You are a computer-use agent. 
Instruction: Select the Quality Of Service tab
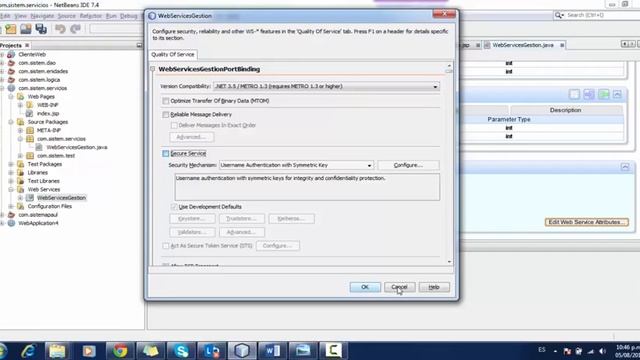(173, 54)
